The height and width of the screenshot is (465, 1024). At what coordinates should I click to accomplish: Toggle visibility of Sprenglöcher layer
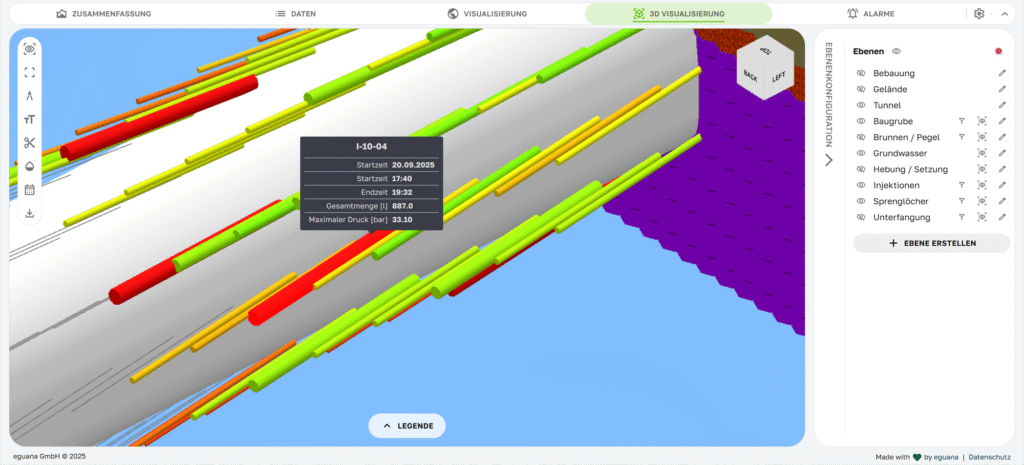[x=860, y=201]
